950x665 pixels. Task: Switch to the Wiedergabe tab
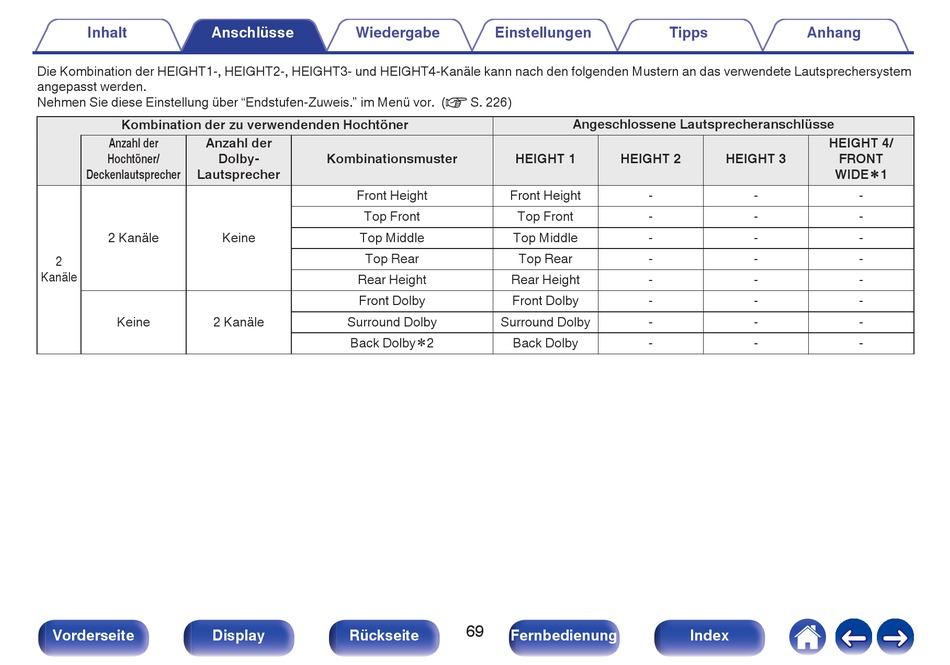pos(397,33)
